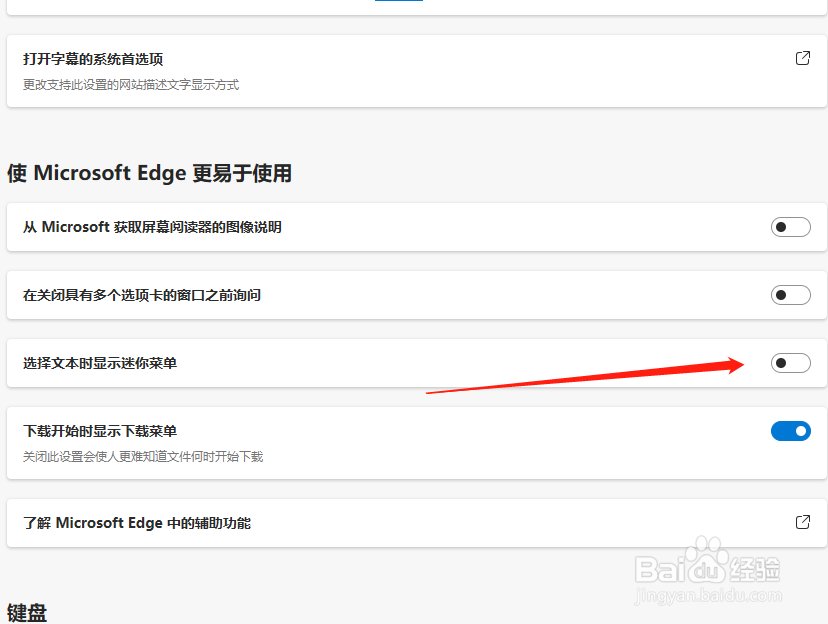Click '关闭此设置会使人更难知道文件何时开始下载' description
The image size is (828, 624).
[143, 457]
